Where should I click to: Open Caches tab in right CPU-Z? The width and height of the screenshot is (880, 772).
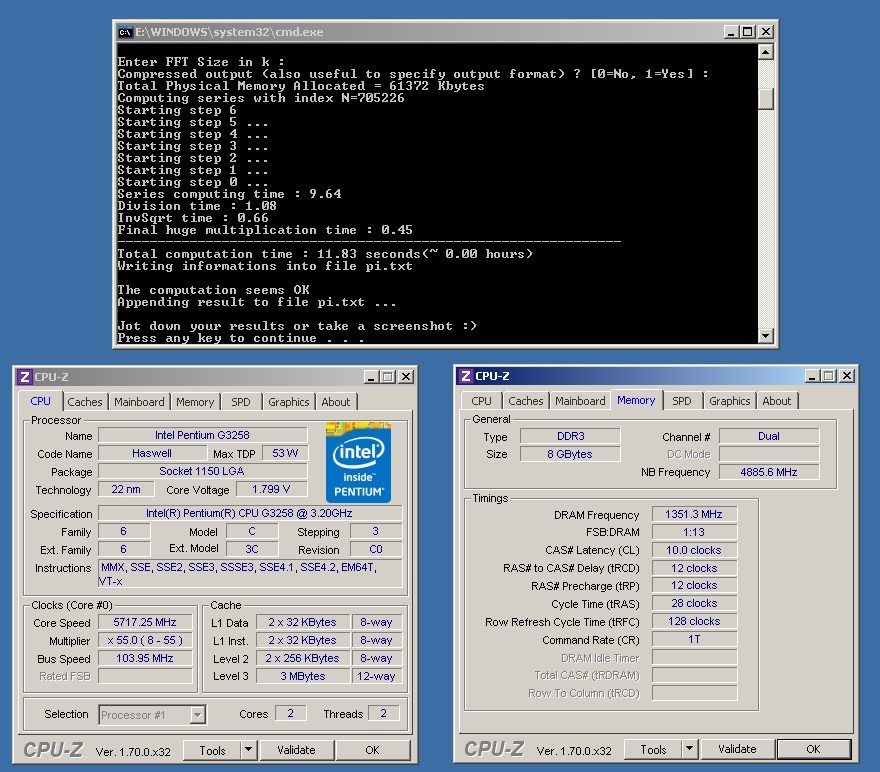click(x=526, y=401)
